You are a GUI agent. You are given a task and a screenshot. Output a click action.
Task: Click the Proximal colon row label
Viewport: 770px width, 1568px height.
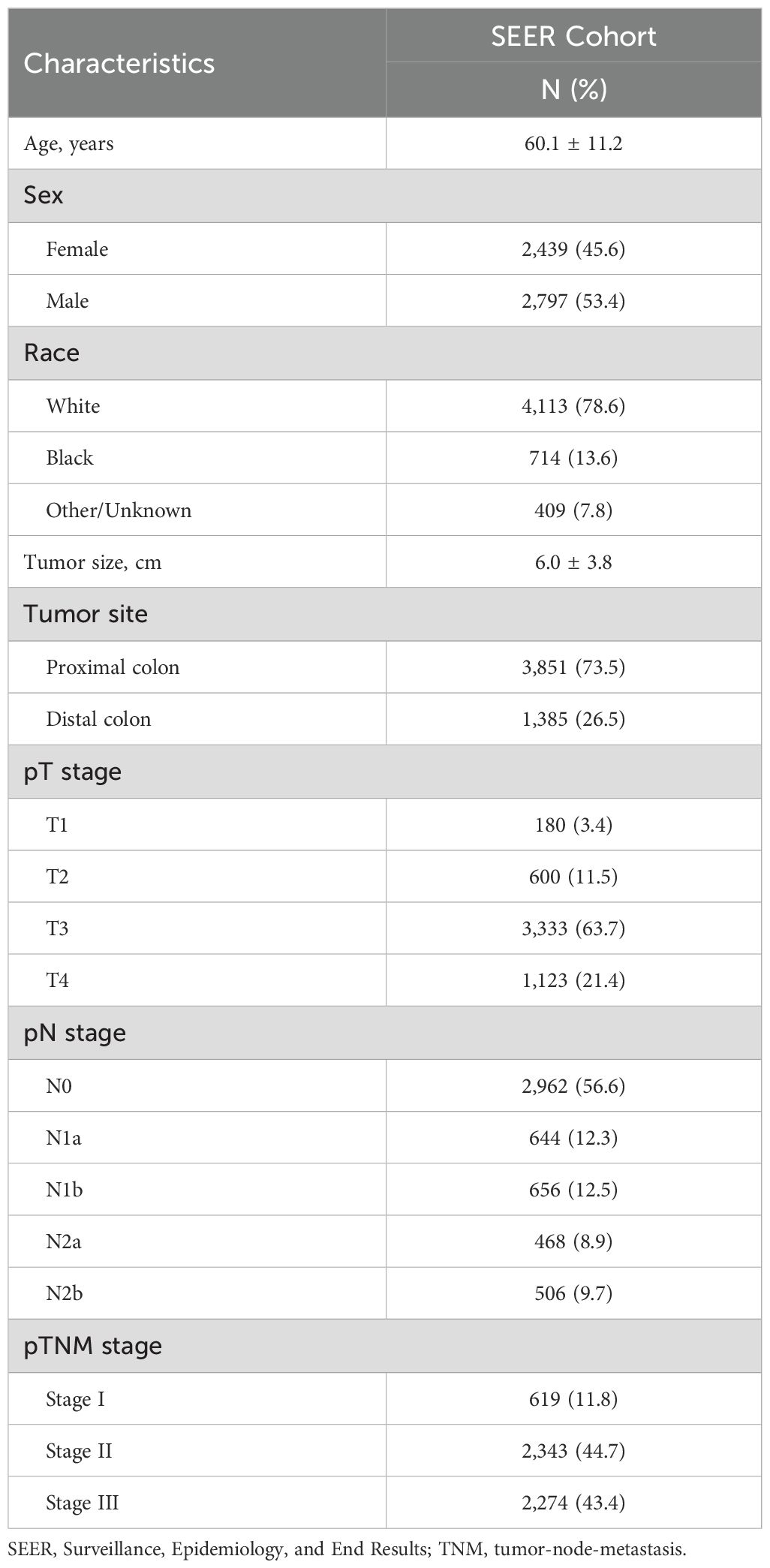(x=113, y=667)
